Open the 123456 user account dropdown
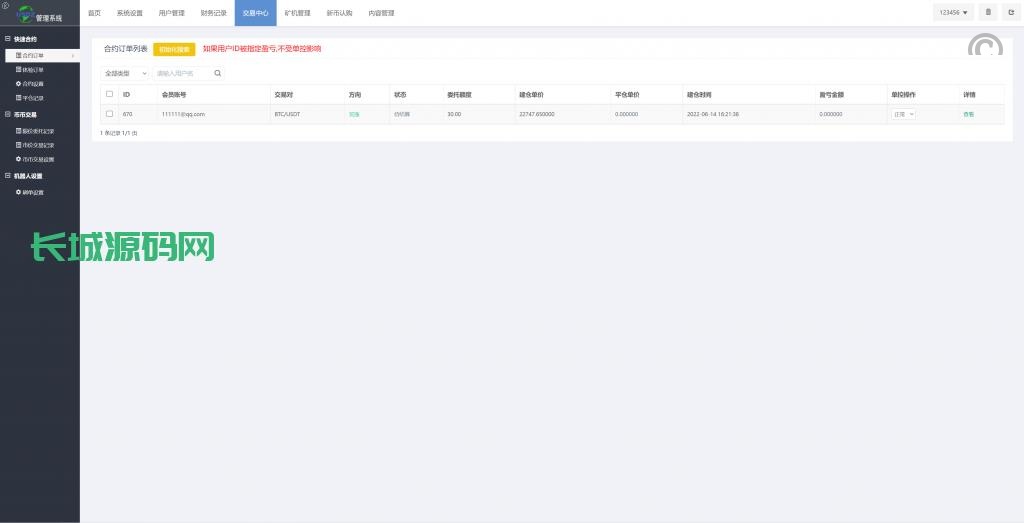 (954, 12)
